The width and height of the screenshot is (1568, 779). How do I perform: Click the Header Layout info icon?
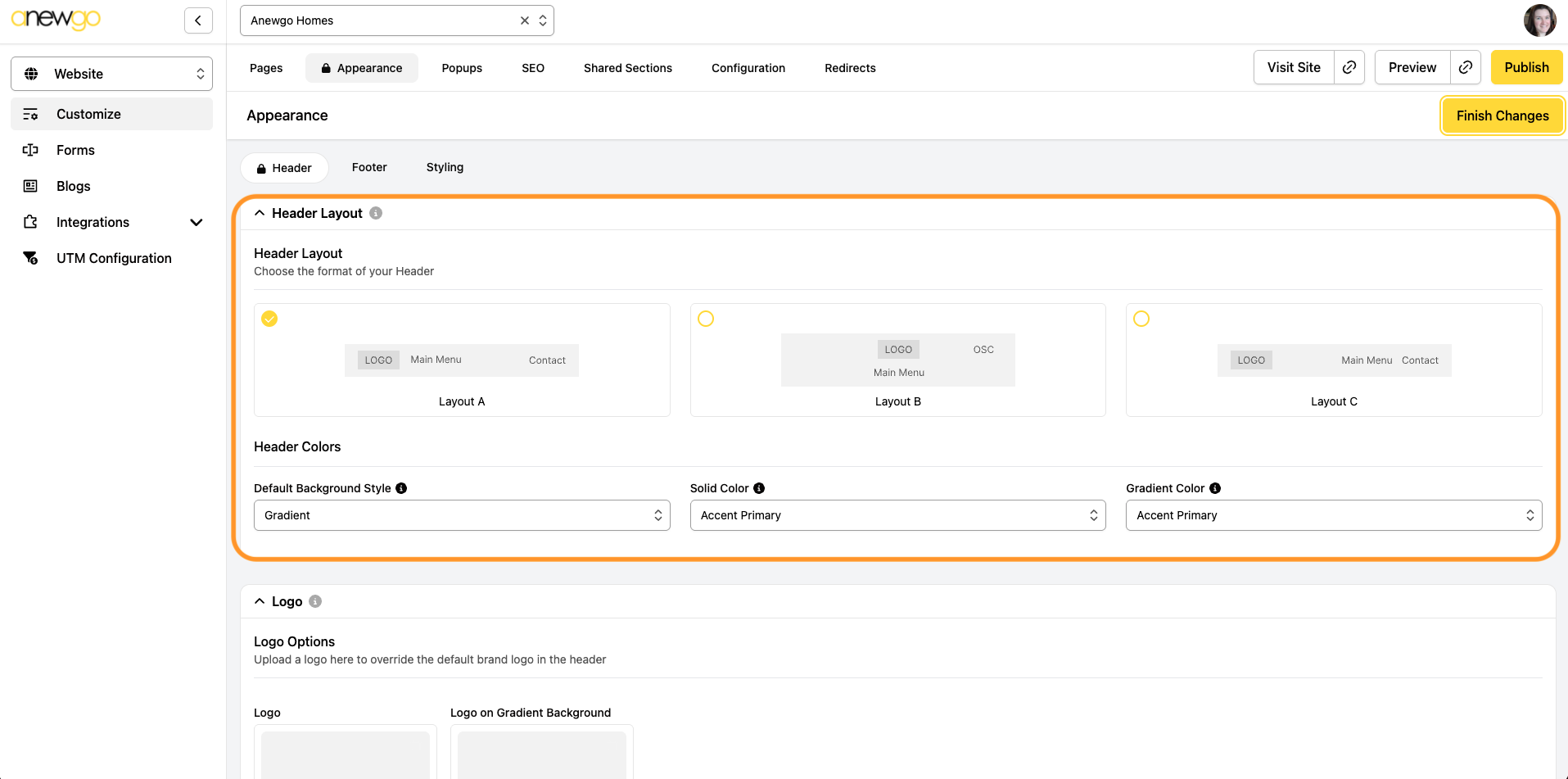pyautogui.click(x=376, y=213)
